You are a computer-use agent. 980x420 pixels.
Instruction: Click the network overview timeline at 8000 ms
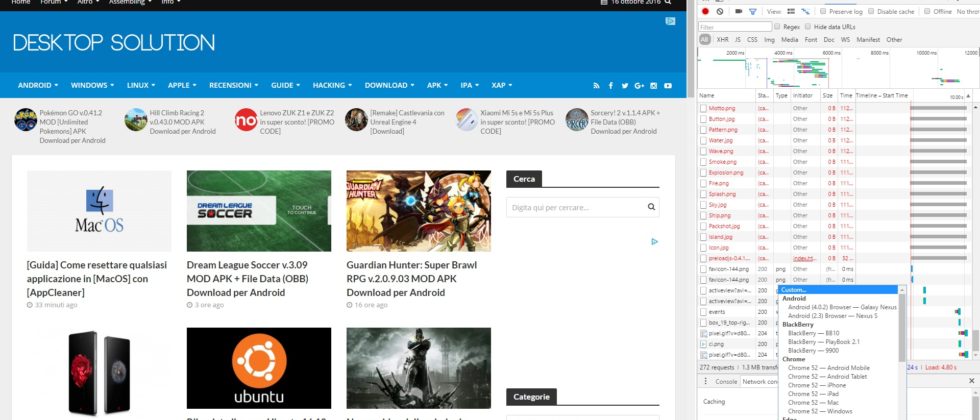(x=878, y=51)
